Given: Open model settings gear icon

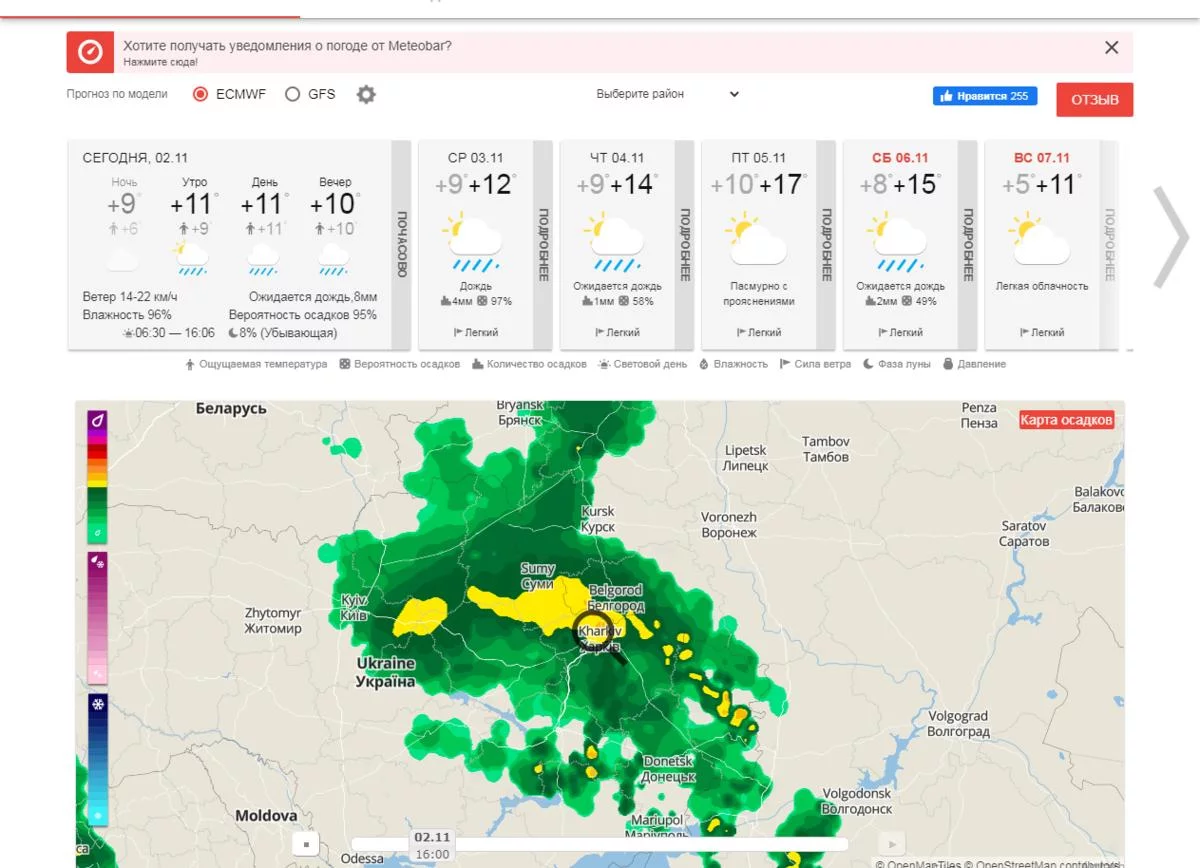Looking at the screenshot, I should click(367, 95).
